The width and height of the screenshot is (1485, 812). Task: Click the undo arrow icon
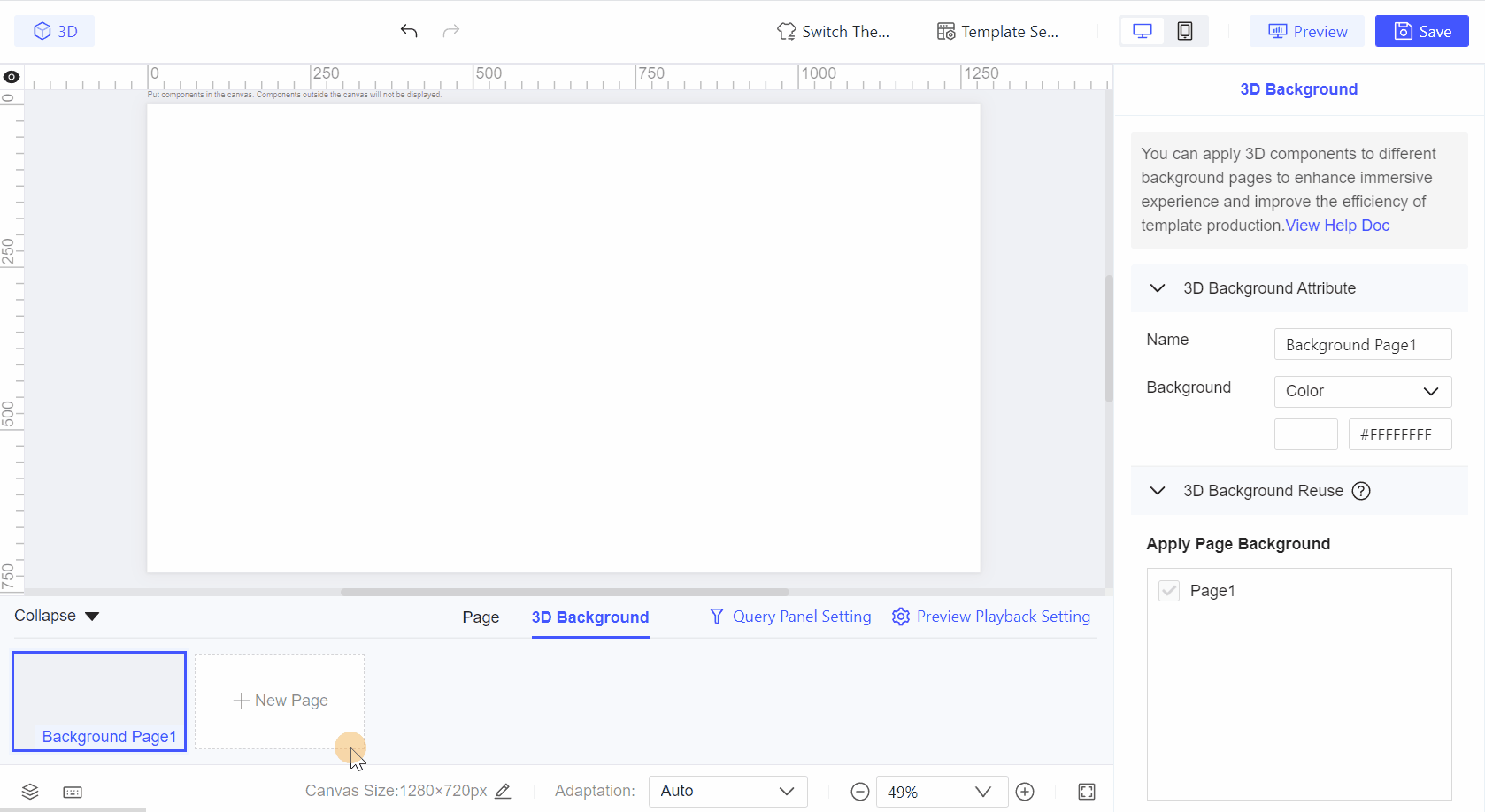[408, 30]
